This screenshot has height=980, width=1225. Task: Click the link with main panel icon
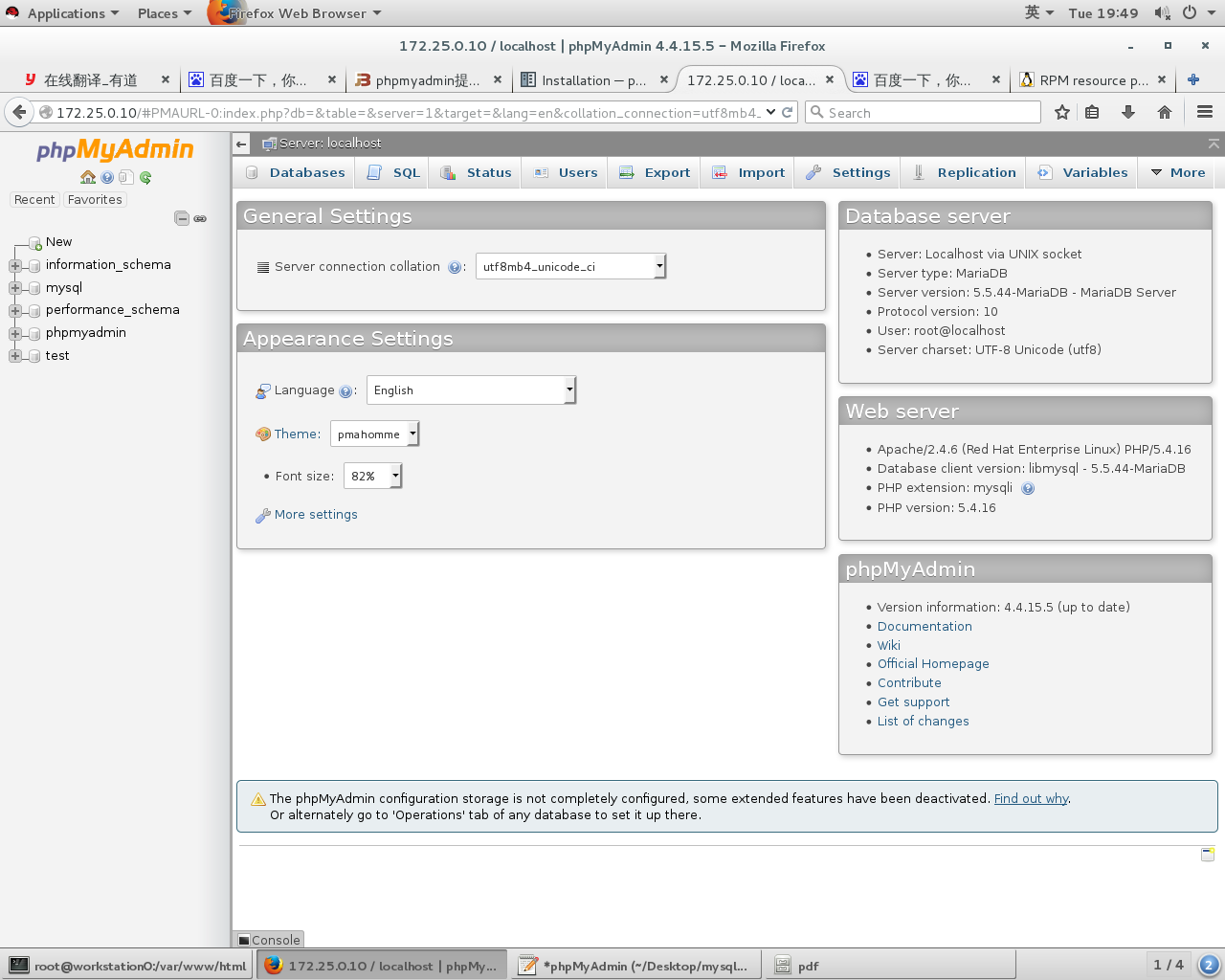(200, 218)
